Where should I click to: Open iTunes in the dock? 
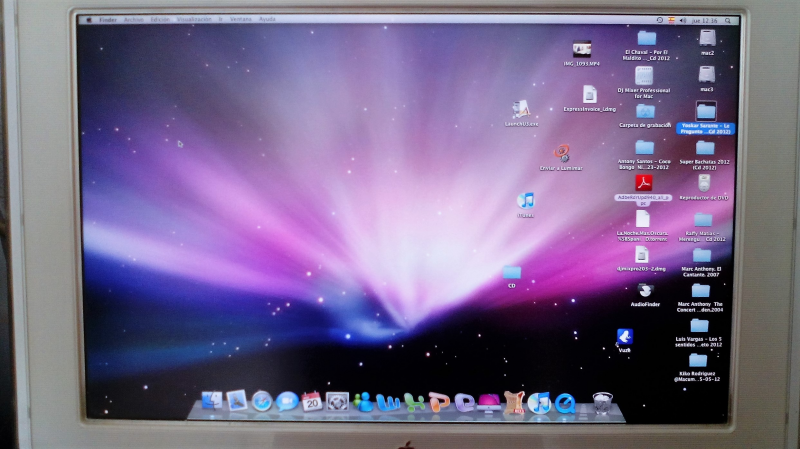coord(539,403)
